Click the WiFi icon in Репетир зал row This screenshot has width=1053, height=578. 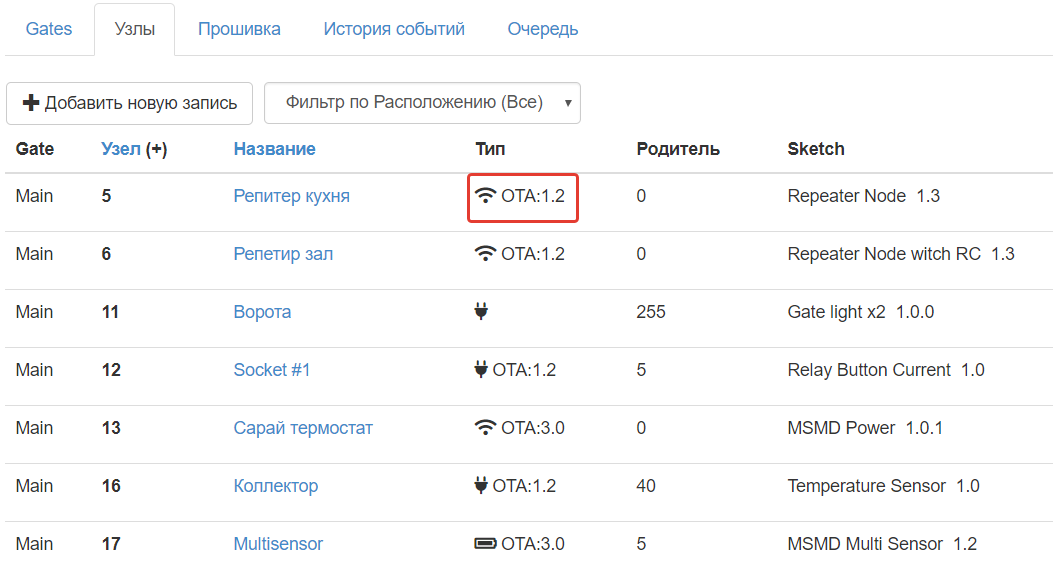(x=486, y=254)
